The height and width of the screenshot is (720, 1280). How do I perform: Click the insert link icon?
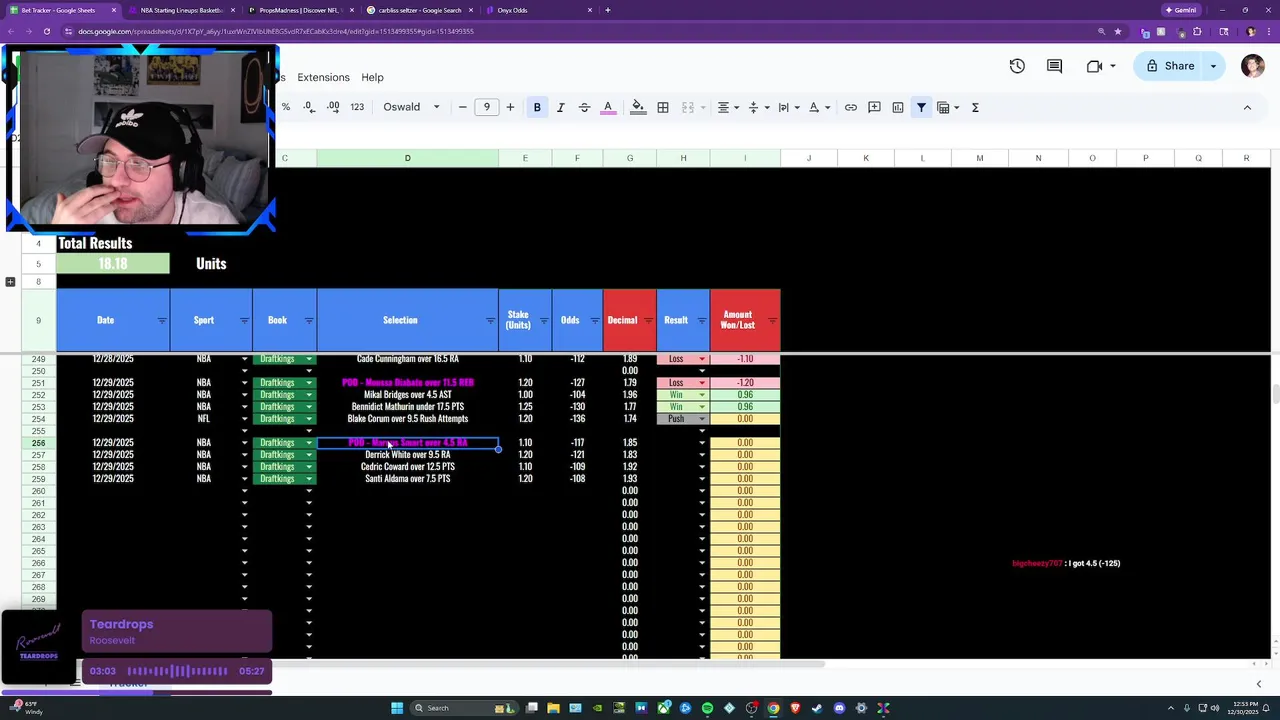850,107
